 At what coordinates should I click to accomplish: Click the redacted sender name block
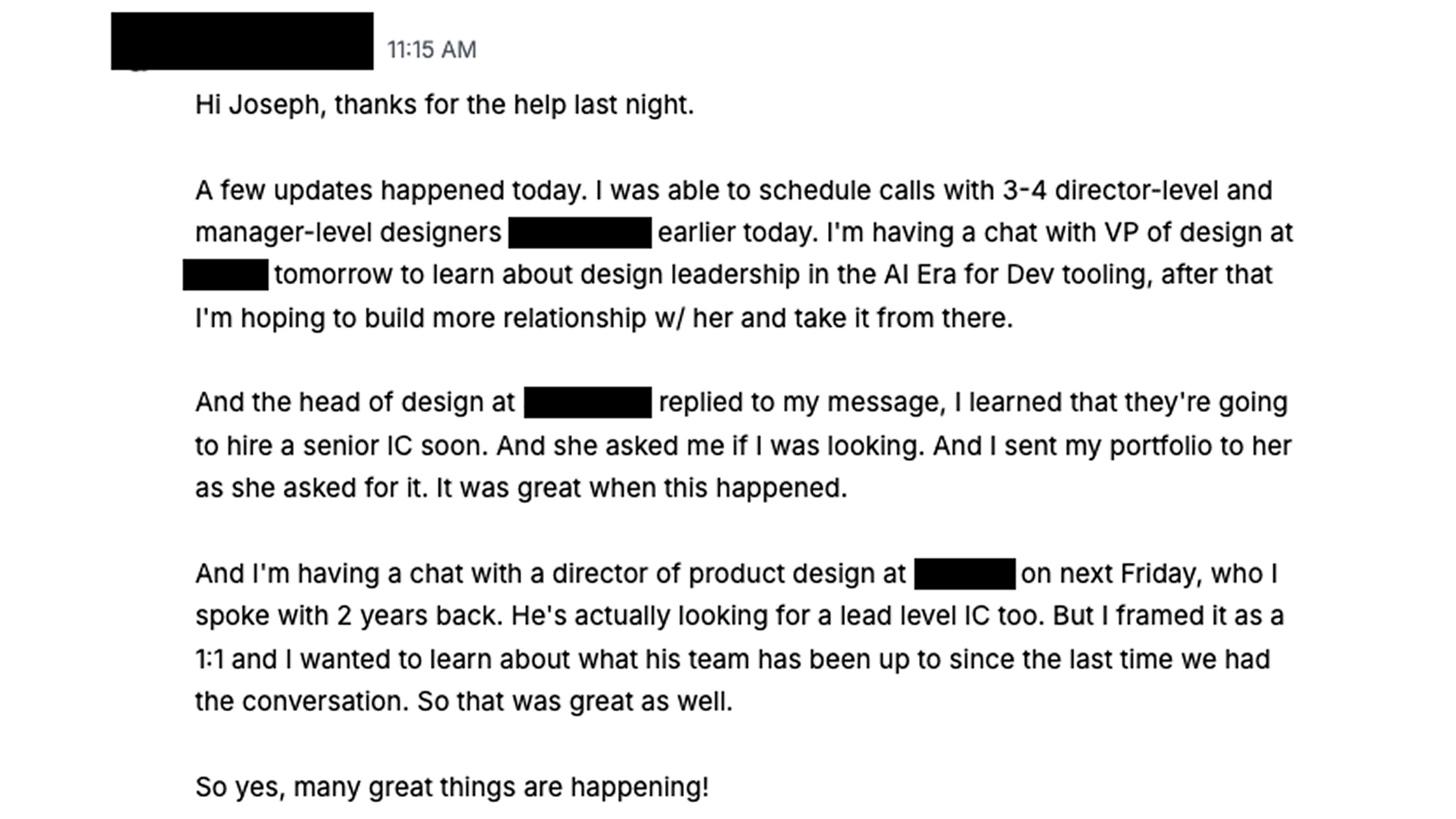[x=242, y=41]
